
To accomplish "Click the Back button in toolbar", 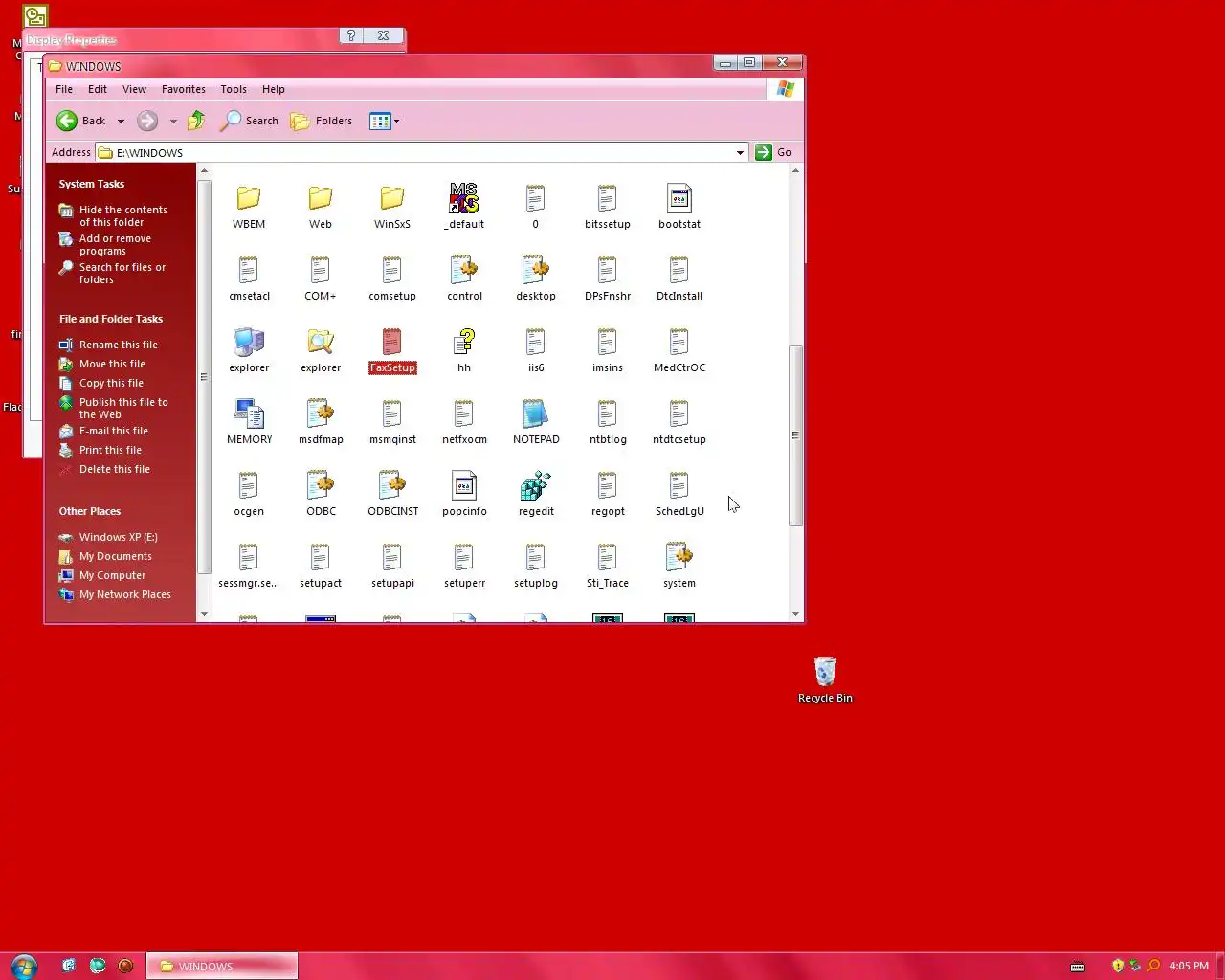I will coord(80,121).
